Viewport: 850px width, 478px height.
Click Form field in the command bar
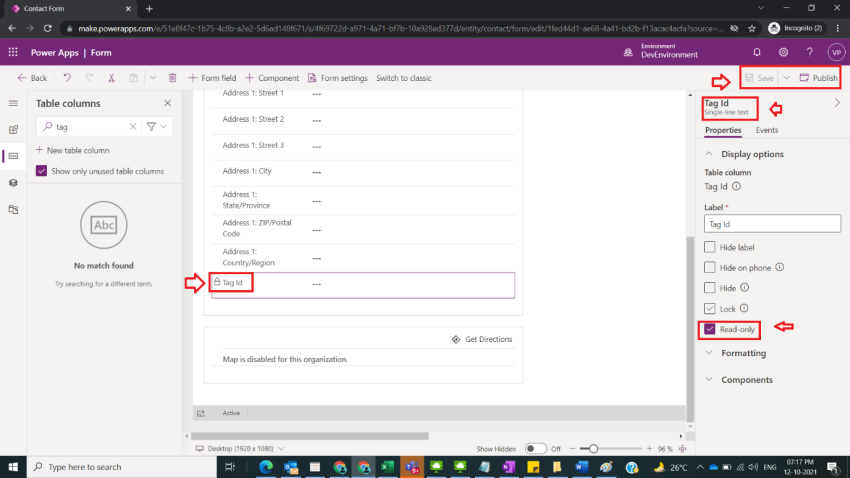point(212,78)
